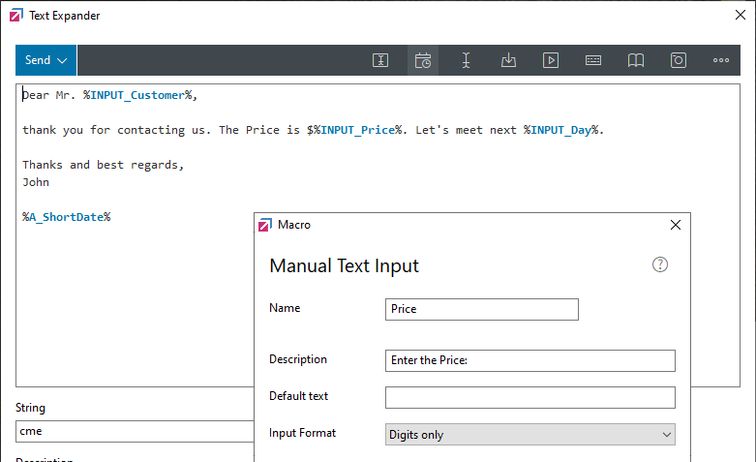Open the three-dot more options menu
The height and width of the screenshot is (462, 756).
[x=721, y=60]
